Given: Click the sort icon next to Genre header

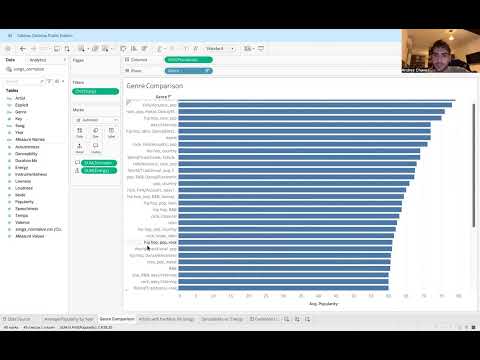Looking at the screenshot, I should click(x=169, y=97).
